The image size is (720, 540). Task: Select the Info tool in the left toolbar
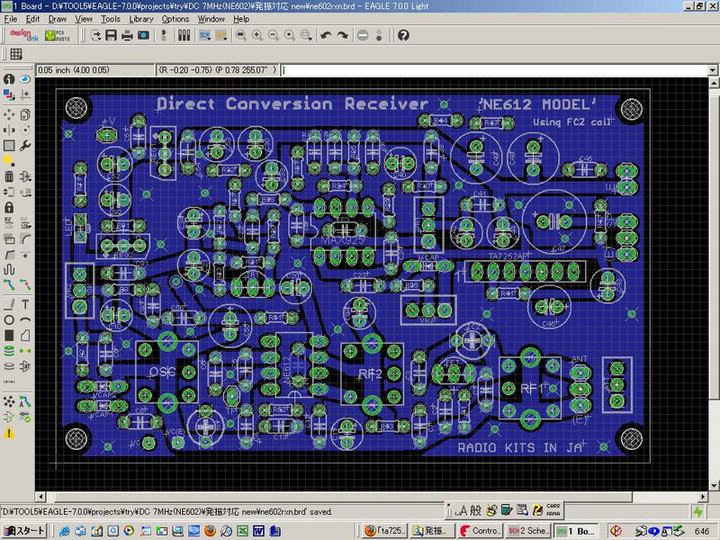click(9, 78)
